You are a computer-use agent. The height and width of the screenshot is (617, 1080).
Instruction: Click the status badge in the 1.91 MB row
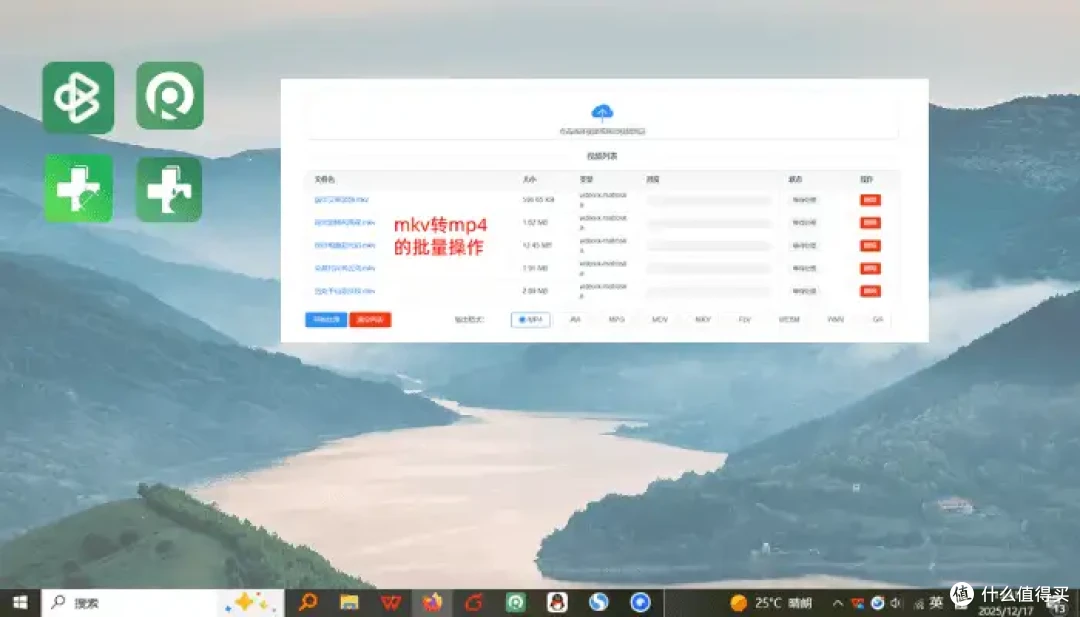click(804, 268)
